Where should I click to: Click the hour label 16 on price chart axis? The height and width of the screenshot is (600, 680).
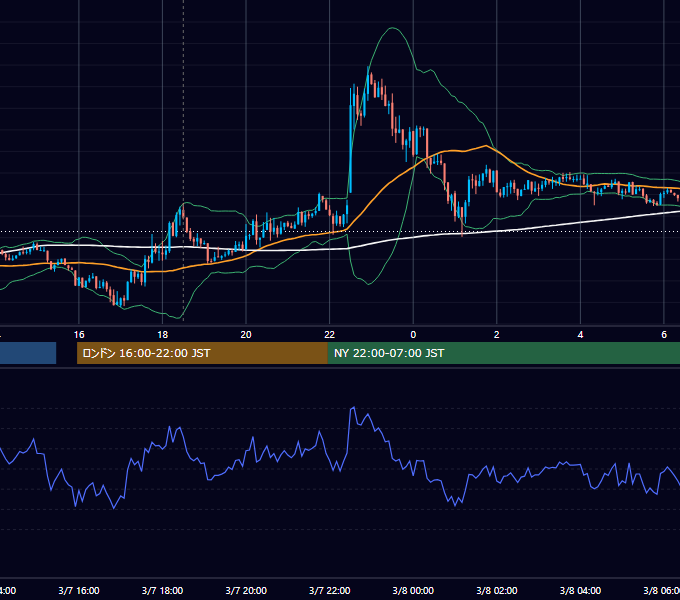pyautogui.click(x=79, y=335)
